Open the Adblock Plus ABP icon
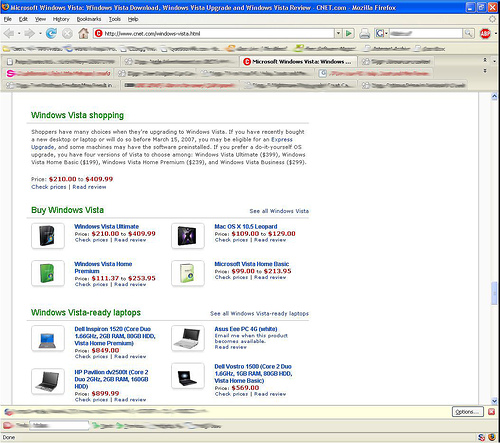 [x=485, y=33]
